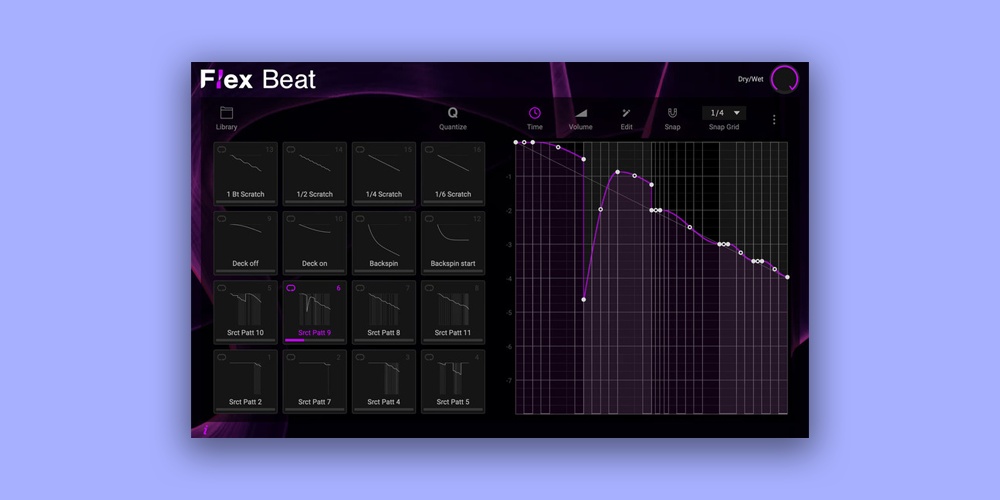Open the Library folder icon

point(226,113)
